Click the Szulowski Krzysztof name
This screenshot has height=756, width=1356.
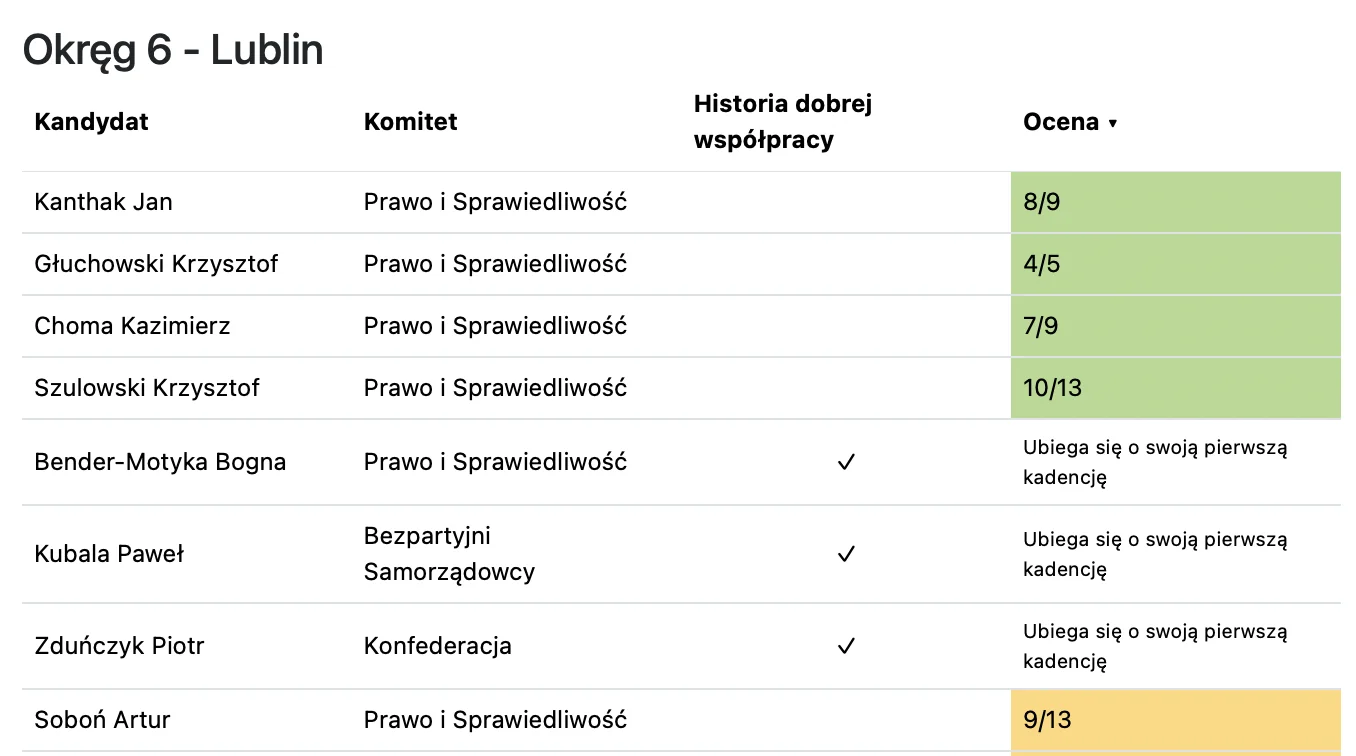[x=147, y=388]
